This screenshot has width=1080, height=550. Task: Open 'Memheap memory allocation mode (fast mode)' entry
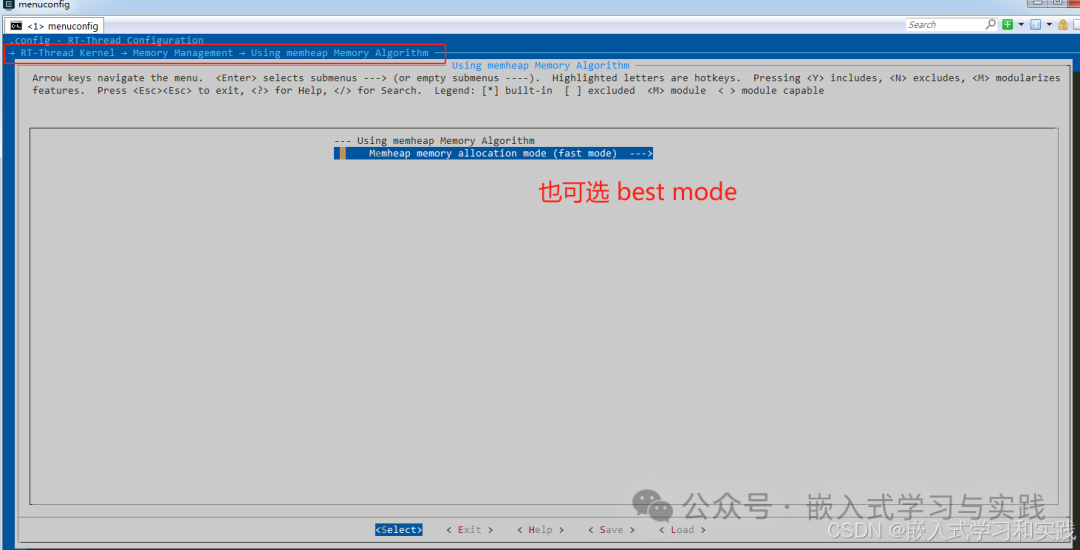(493, 154)
